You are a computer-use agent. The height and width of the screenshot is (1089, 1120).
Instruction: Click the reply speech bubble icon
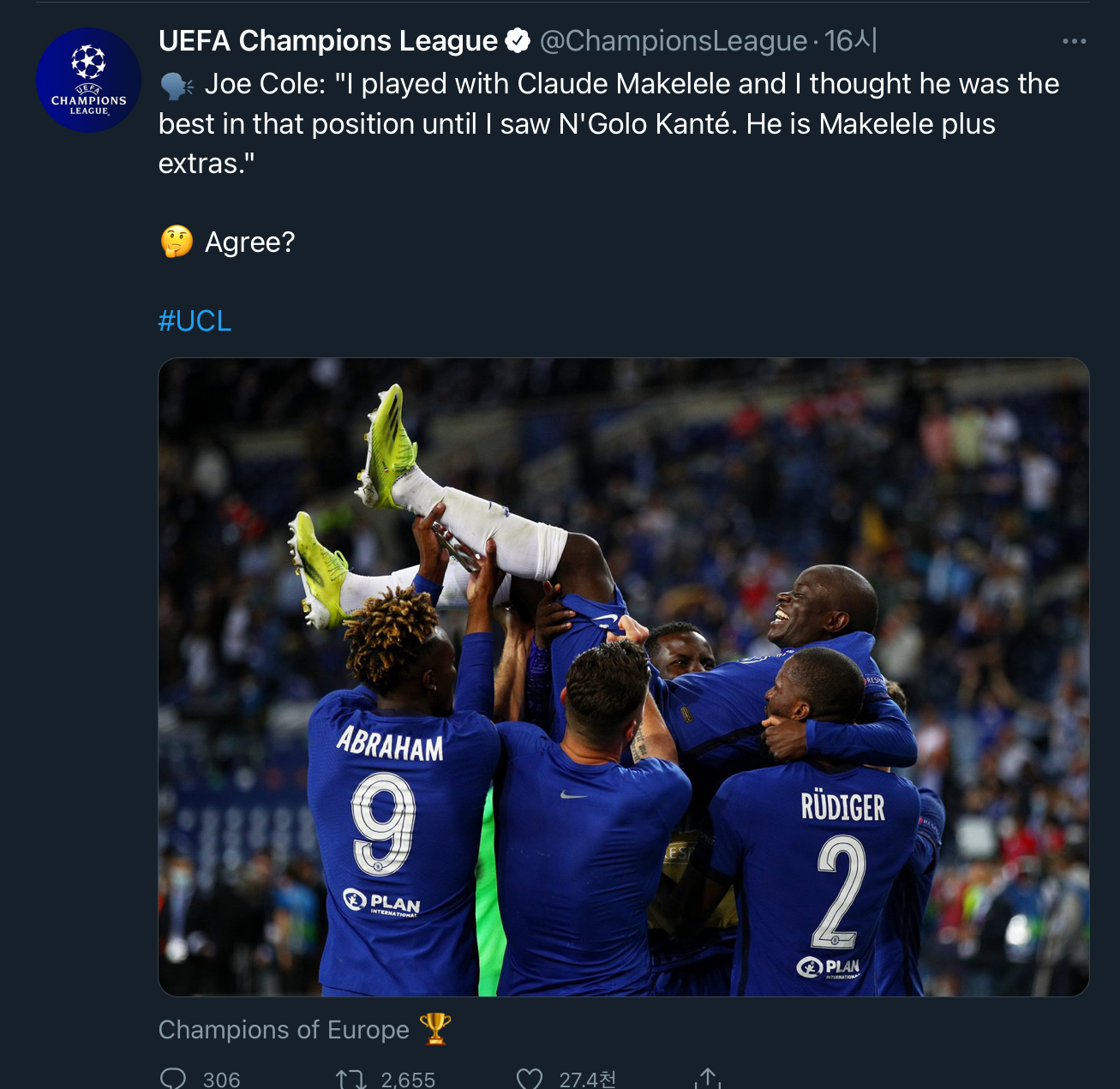point(173,1078)
